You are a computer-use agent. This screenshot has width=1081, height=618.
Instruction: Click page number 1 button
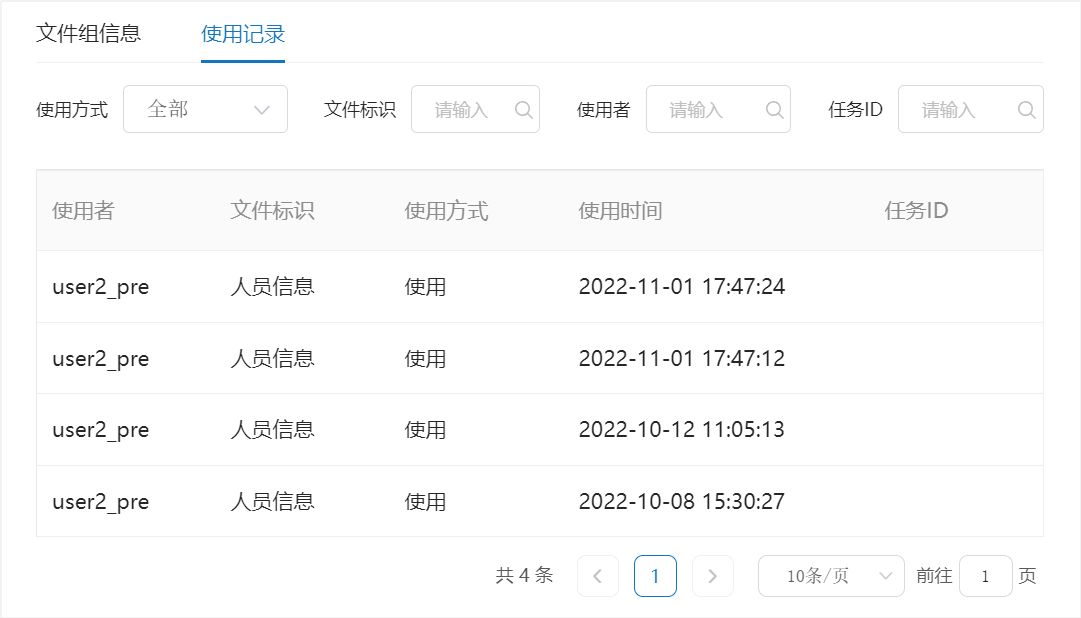coord(655,576)
